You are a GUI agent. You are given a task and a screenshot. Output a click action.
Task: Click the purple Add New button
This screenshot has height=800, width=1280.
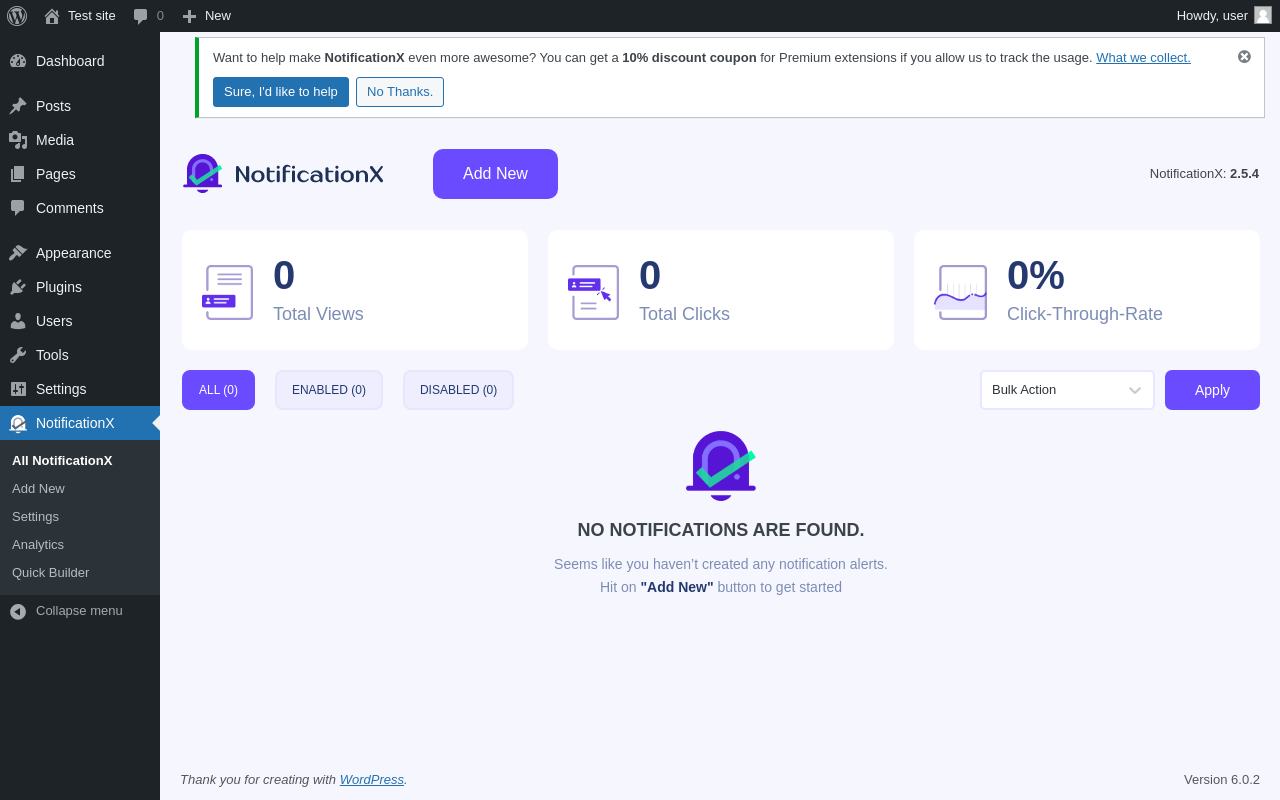495,174
